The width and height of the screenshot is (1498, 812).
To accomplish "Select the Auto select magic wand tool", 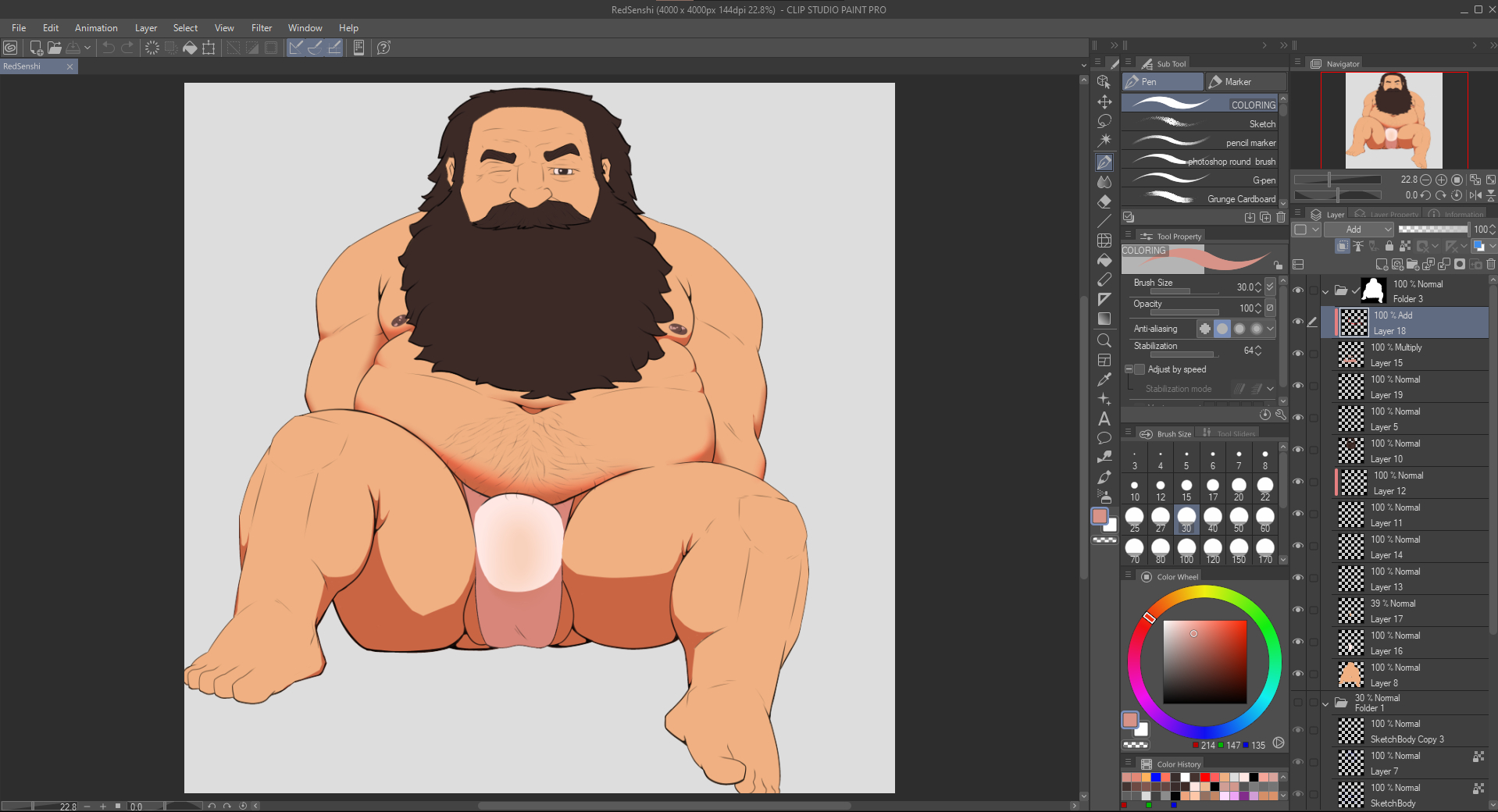I will click(1104, 141).
